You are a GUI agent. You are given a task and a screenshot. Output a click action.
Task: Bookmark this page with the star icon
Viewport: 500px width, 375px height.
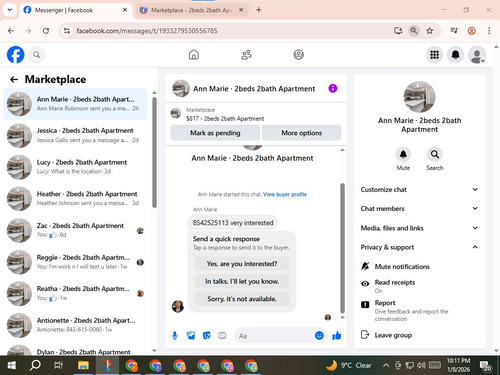click(x=430, y=31)
